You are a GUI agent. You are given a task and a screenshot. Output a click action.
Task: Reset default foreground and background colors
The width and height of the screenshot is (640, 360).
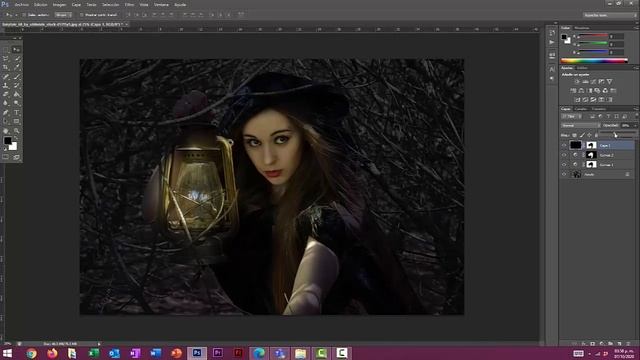coord(5,149)
